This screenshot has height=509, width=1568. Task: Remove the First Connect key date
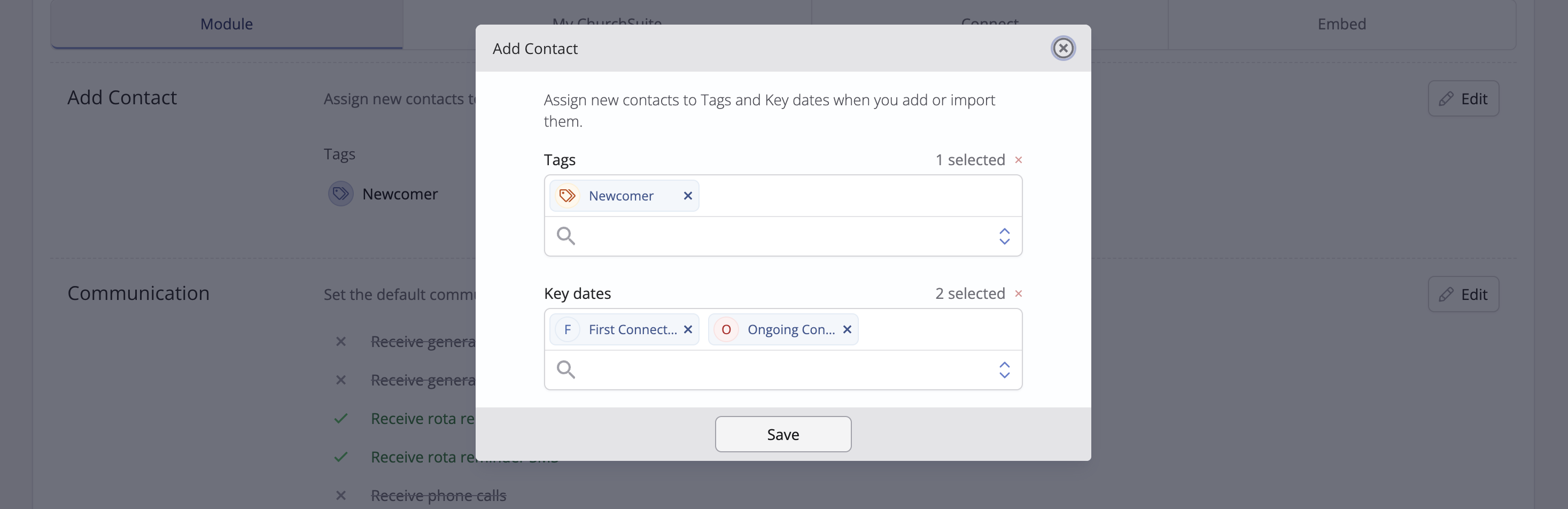(x=688, y=329)
